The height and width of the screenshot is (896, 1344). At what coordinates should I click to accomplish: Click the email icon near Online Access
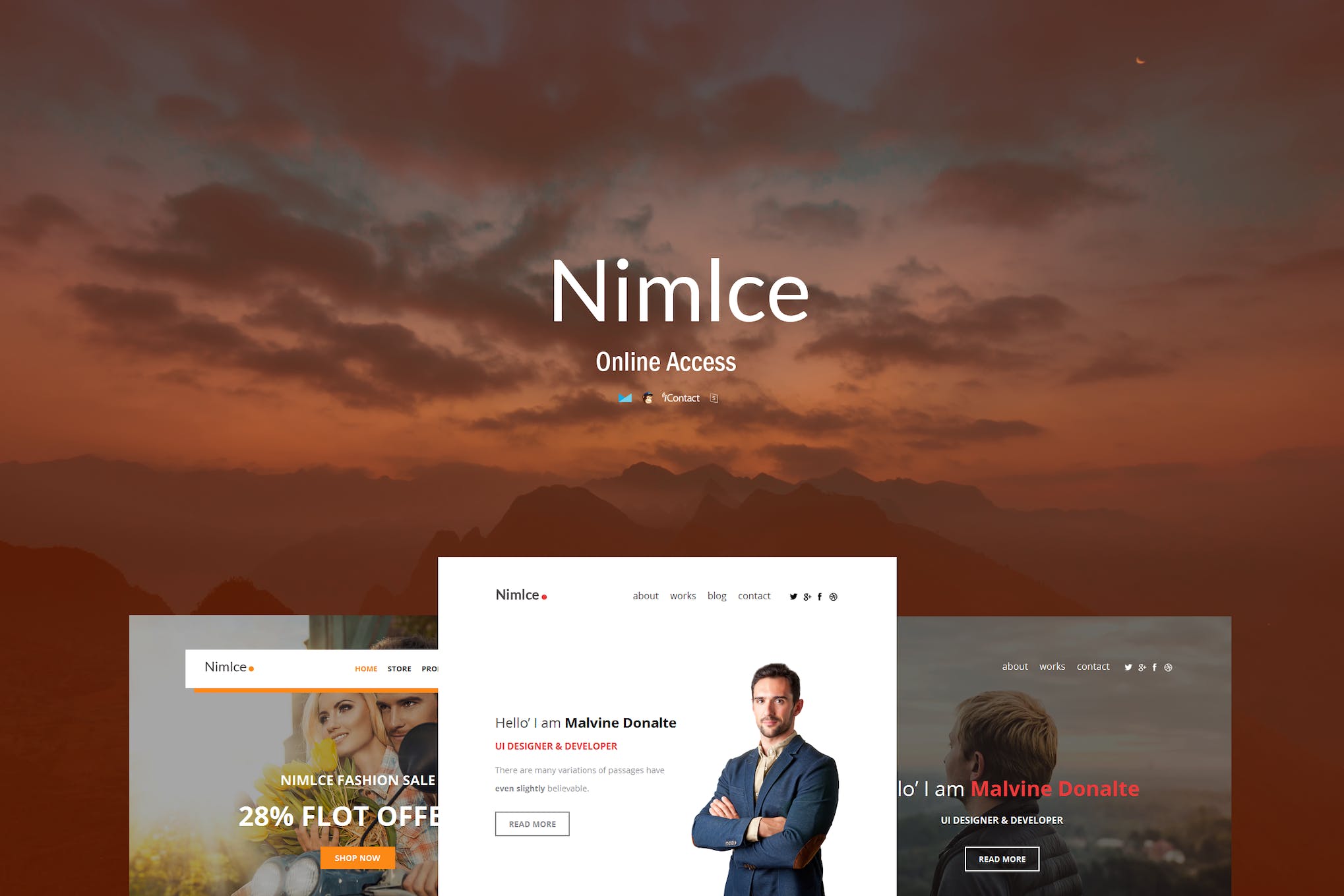[x=621, y=398]
